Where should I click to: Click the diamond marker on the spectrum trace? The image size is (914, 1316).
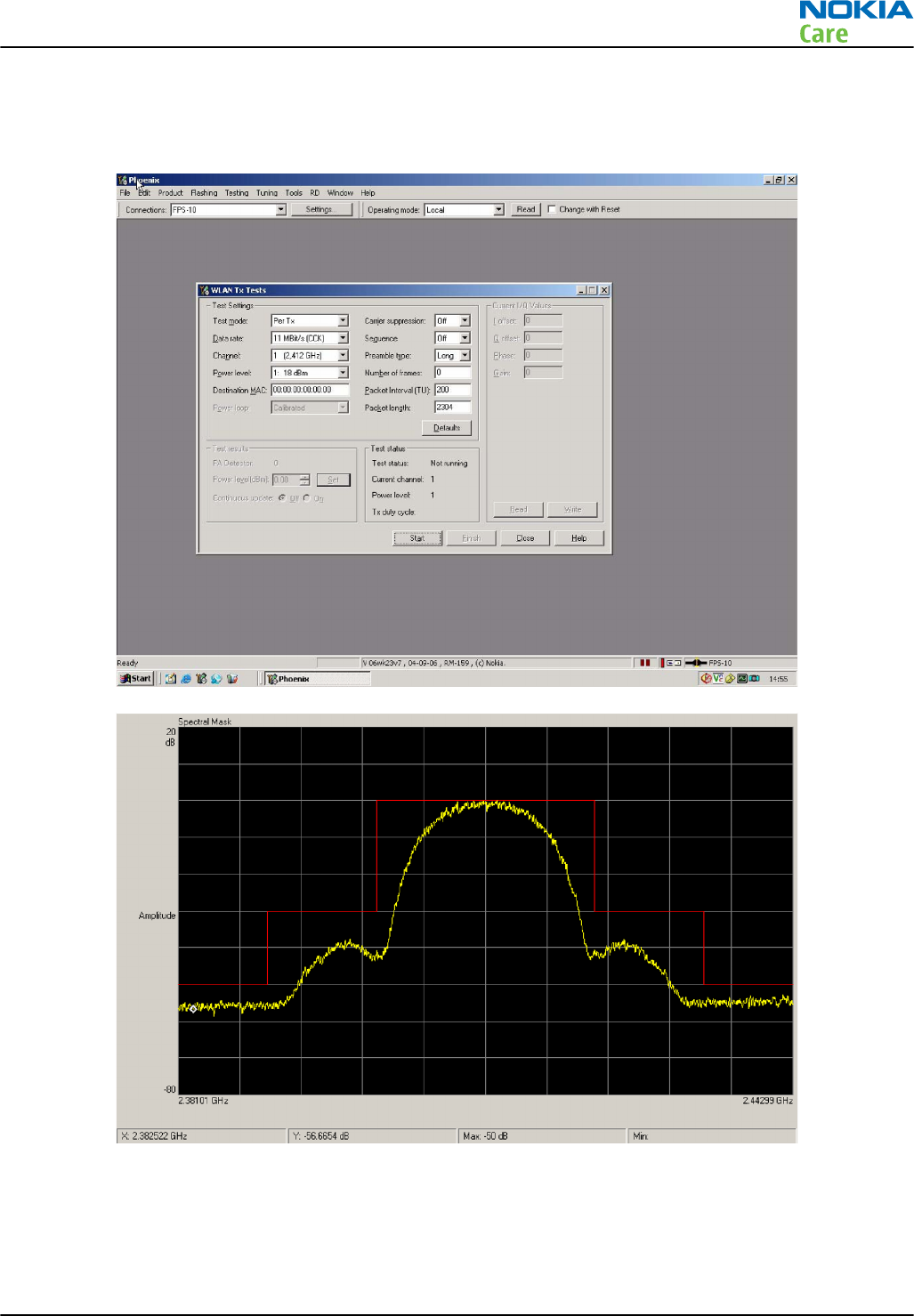click(193, 1008)
